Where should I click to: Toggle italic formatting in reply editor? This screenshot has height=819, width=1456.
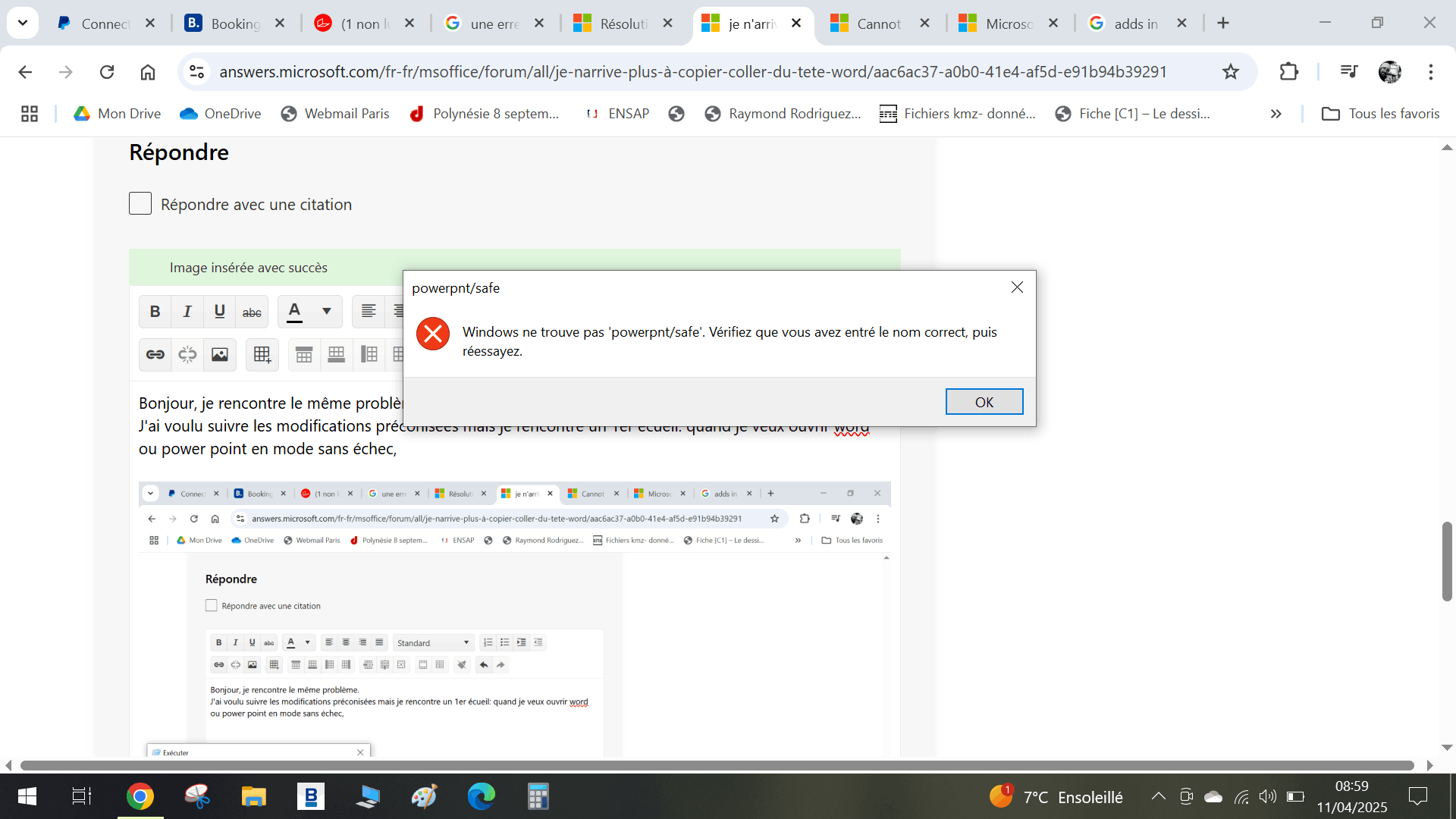[x=187, y=312]
